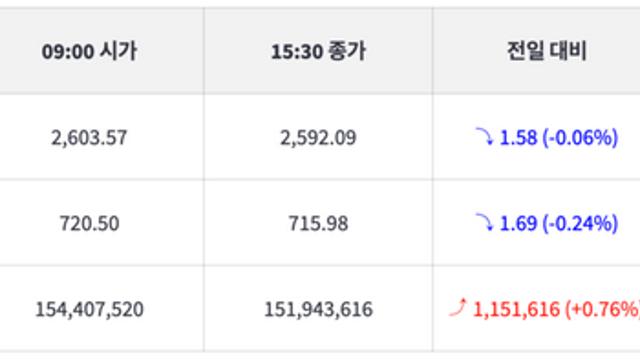Screen dimensions: 640x360
Task: Click the (-0.24%) percentage text
Action: [x=580, y=223]
